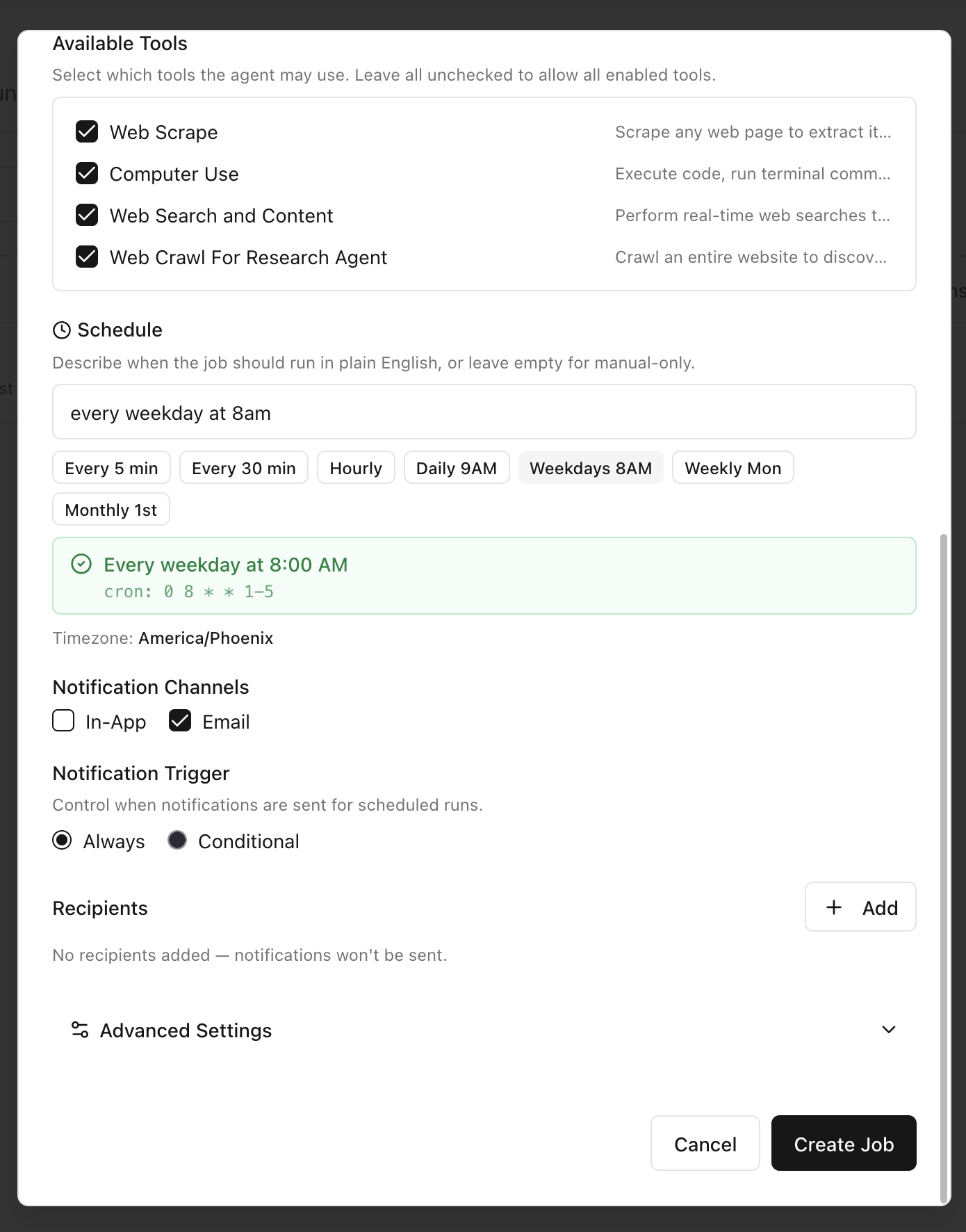Viewport: 966px width, 1232px height.
Task: Choose the Monthly 1st preset
Action: tap(111, 510)
